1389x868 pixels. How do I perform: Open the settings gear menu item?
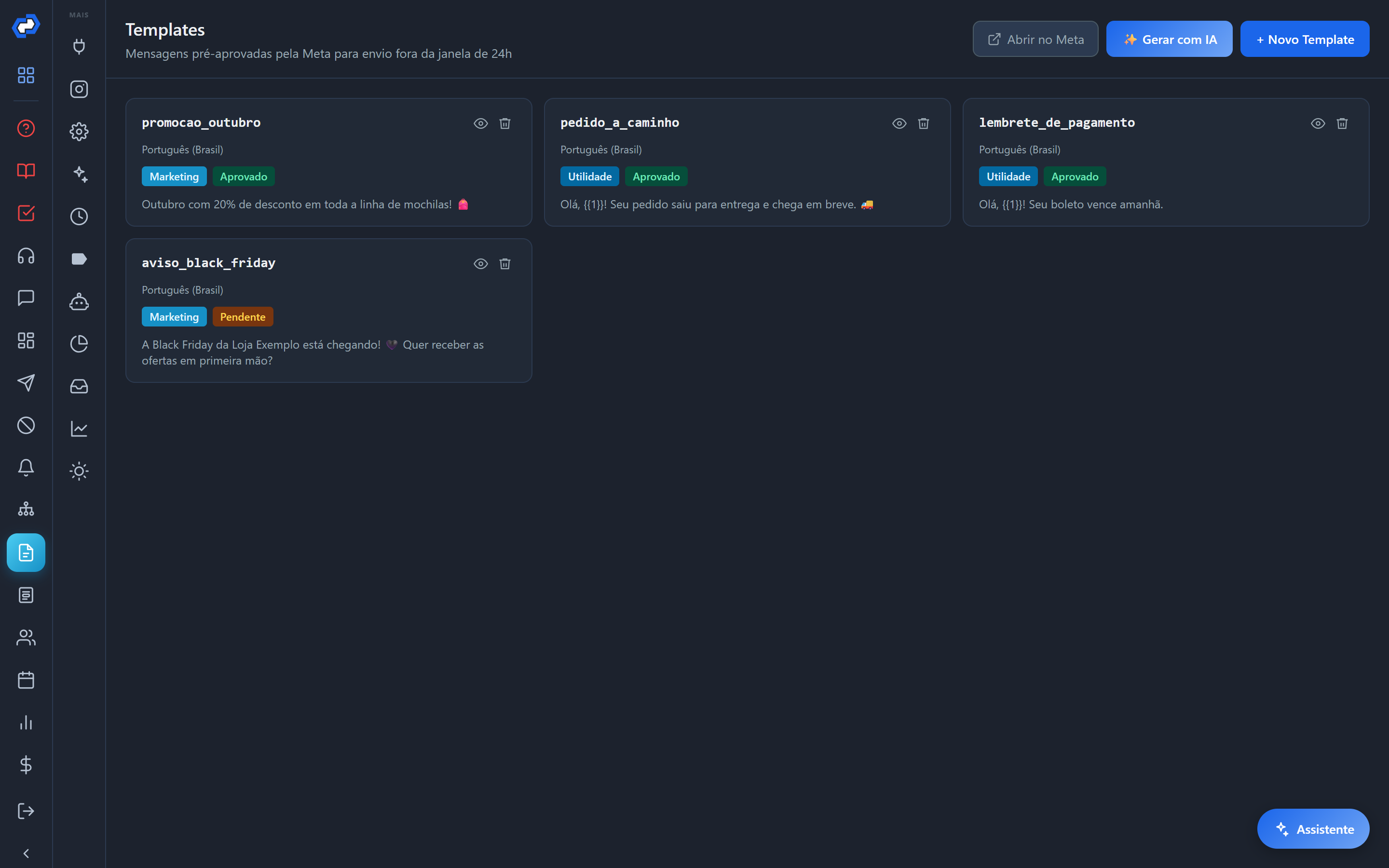pyautogui.click(x=79, y=132)
